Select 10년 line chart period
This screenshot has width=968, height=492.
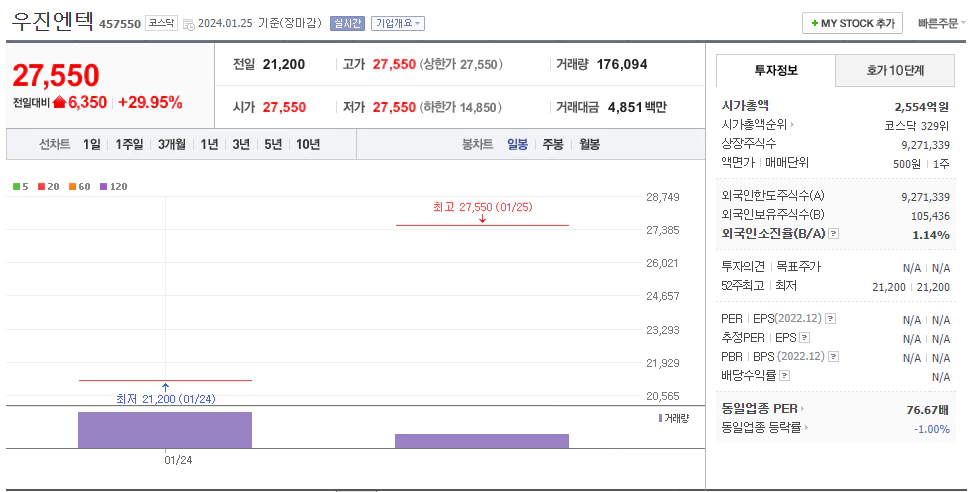point(308,144)
